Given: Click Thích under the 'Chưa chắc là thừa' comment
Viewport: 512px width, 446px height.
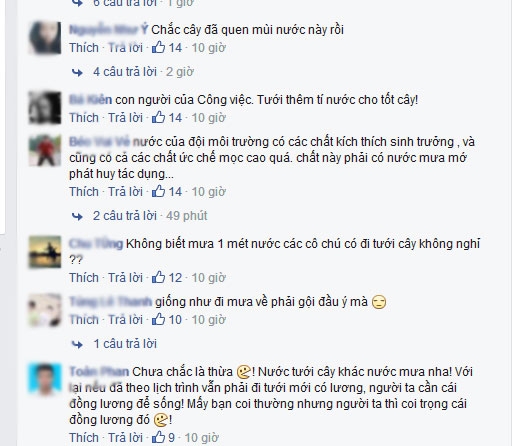Looking at the screenshot, I should click(x=84, y=437).
